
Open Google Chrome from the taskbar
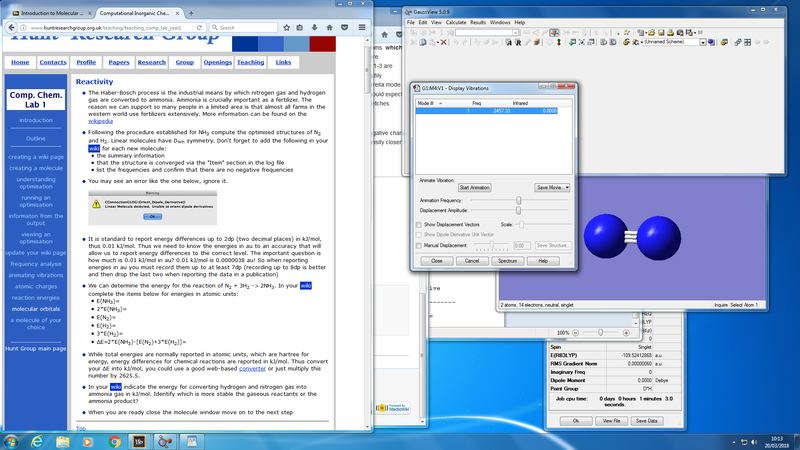click(x=114, y=442)
